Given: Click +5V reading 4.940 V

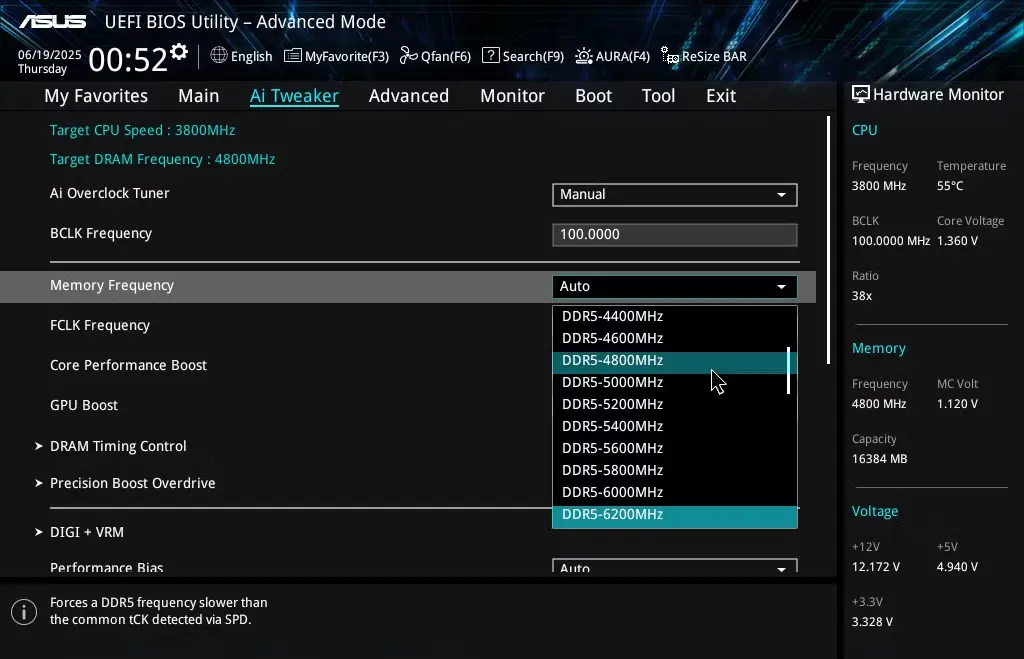Looking at the screenshot, I should point(957,567).
